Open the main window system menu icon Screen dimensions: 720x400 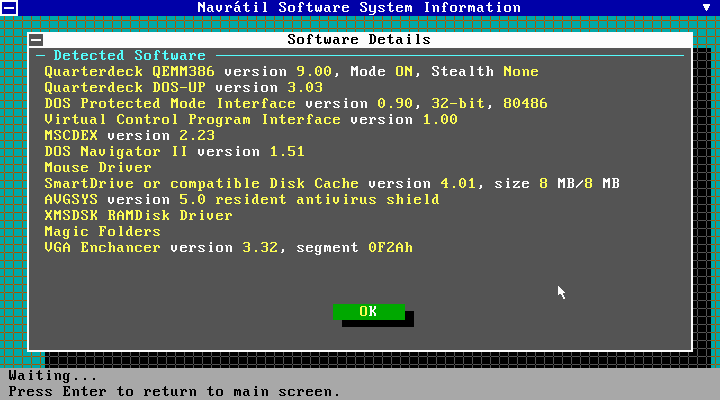pyautogui.click(x=9, y=7)
